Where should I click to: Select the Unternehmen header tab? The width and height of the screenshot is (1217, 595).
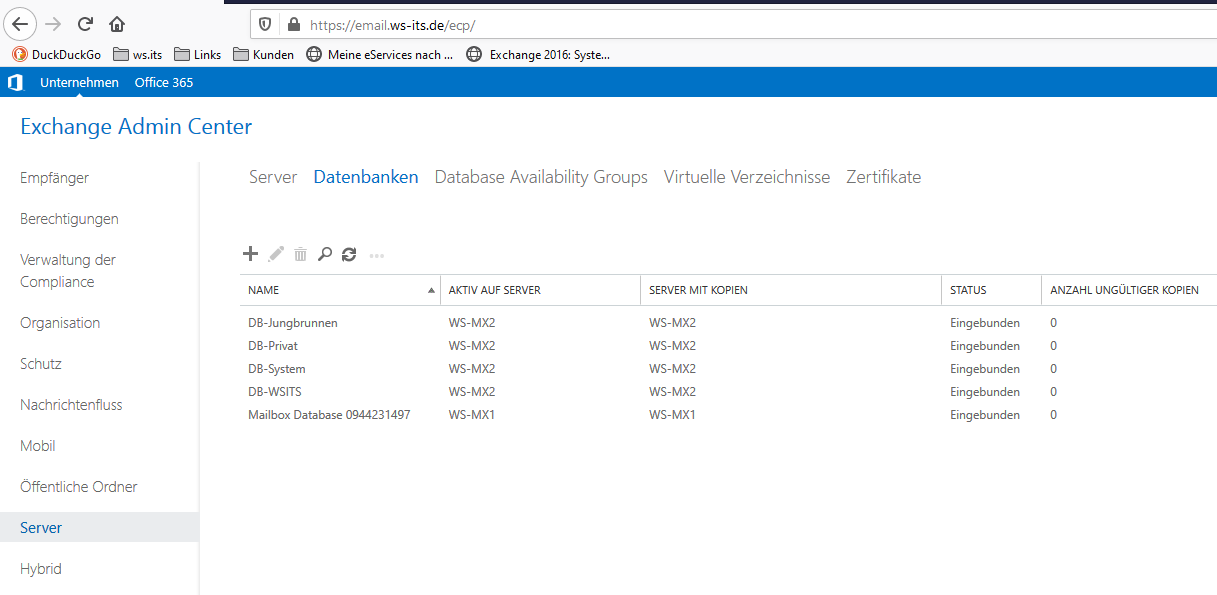79,82
